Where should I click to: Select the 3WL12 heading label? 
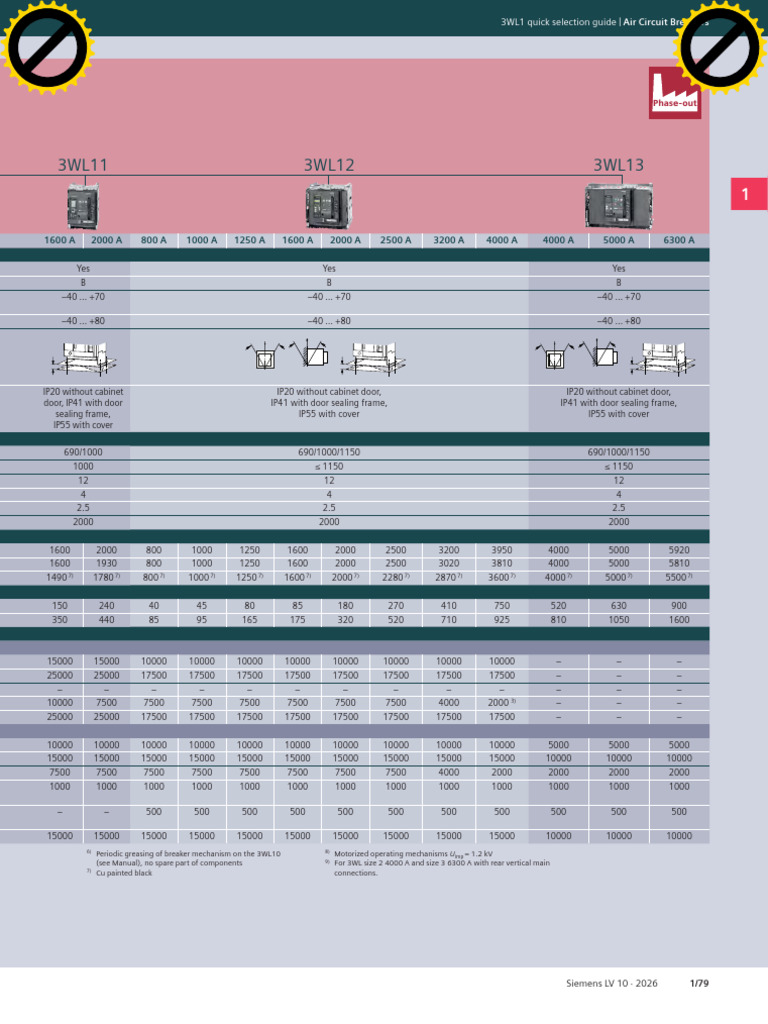coord(329,165)
